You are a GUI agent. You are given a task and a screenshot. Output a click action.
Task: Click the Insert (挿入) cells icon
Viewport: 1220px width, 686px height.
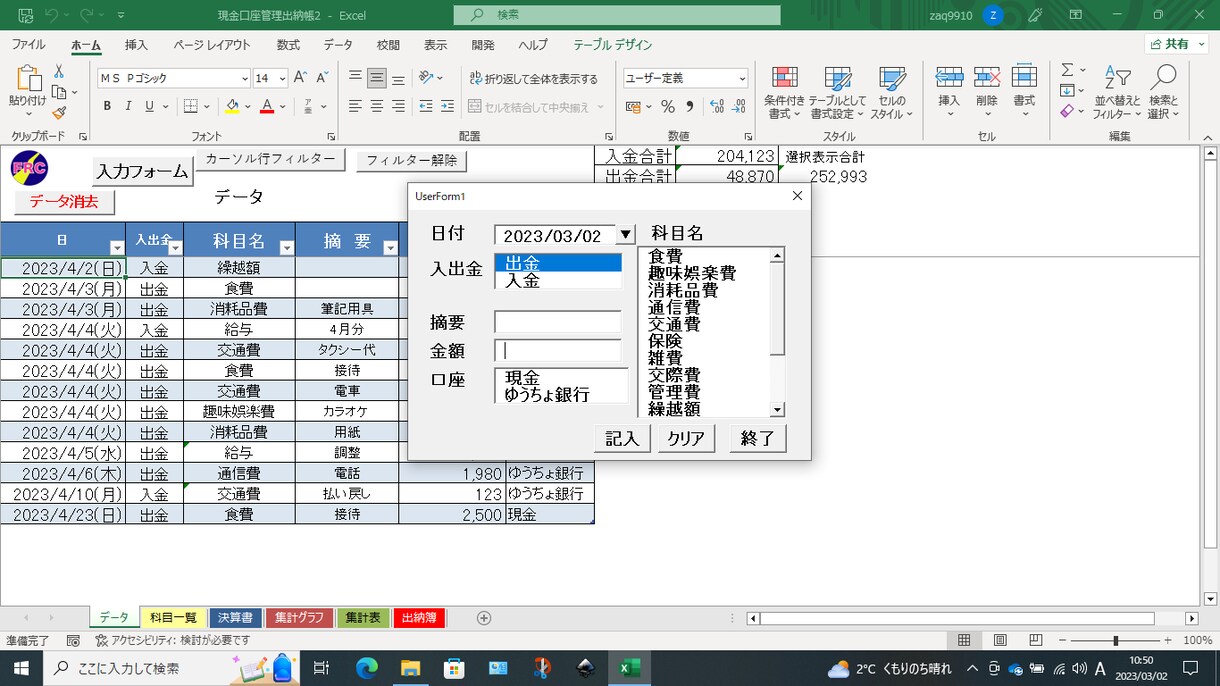point(949,78)
